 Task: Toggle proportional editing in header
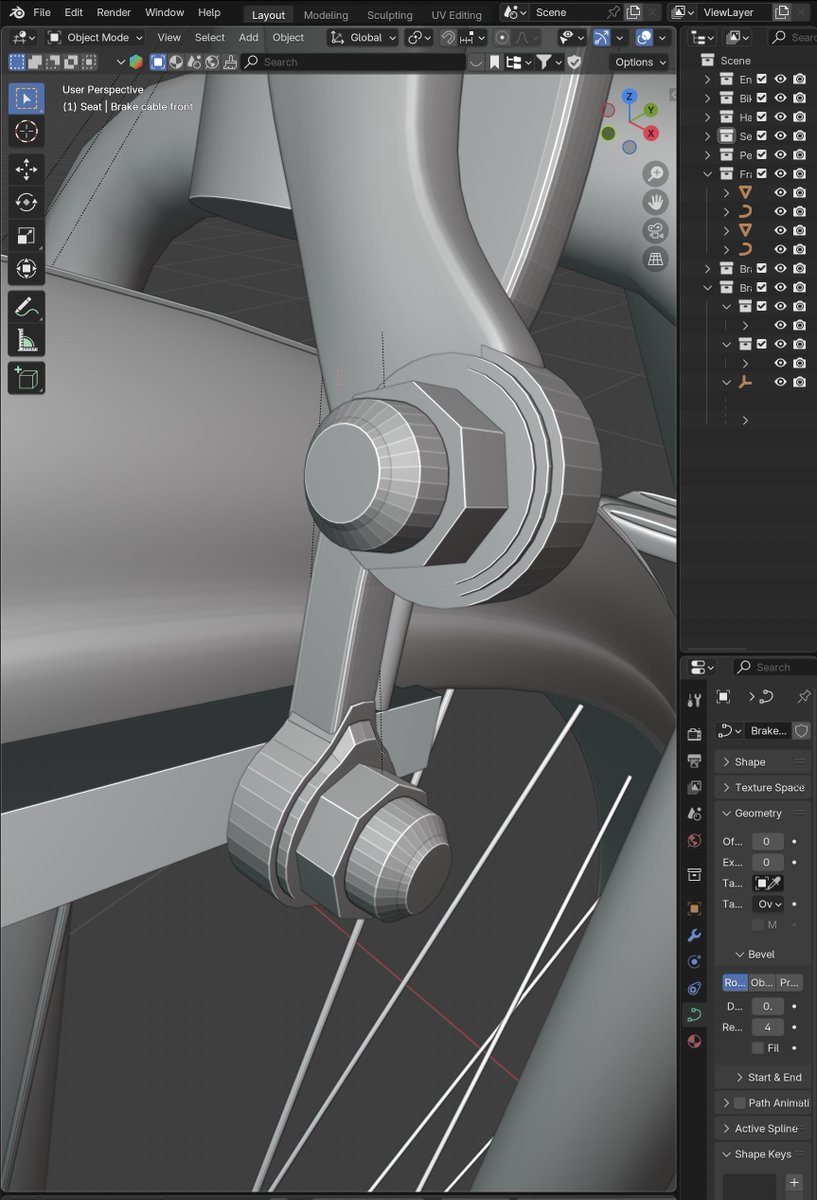click(x=502, y=37)
